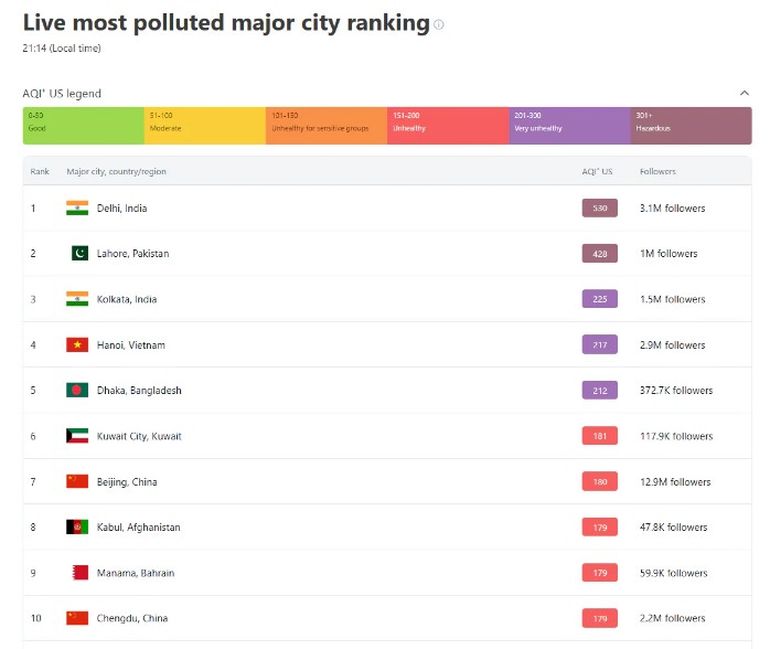Screen dimensions: 770x649
Task: Click the 47.8K followers text for Kabul
Action: [674, 527]
